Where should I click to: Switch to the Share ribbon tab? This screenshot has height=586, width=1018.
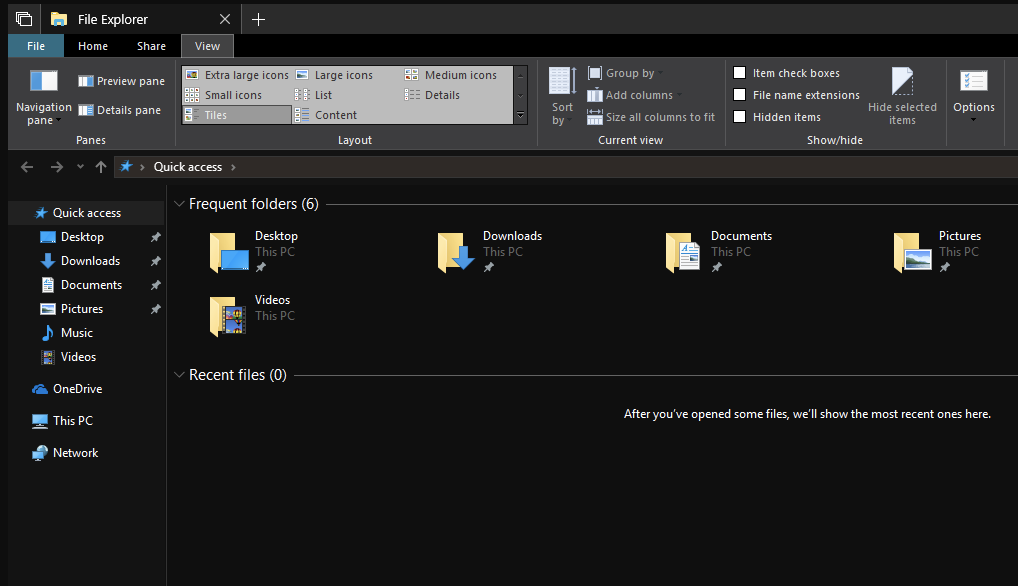(x=151, y=46)
